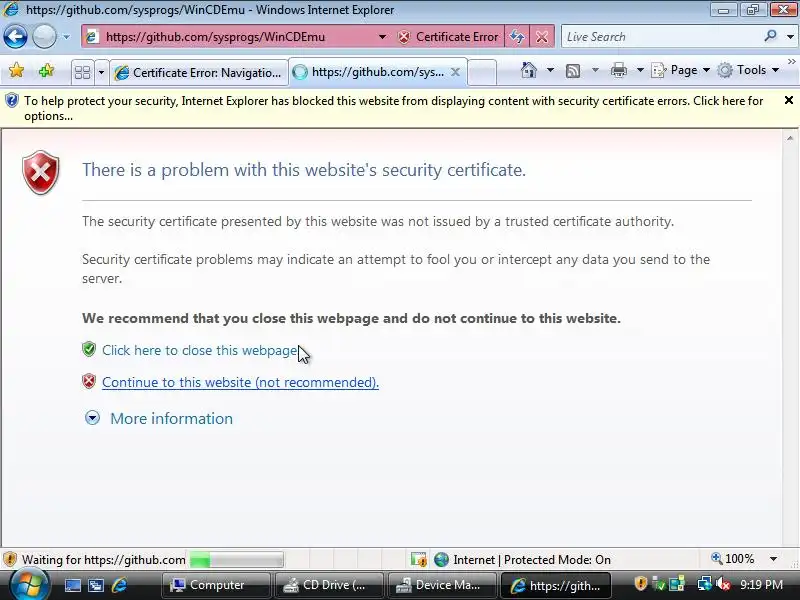
Task: Stop loading with the red X icon
Action: [542, 37]
